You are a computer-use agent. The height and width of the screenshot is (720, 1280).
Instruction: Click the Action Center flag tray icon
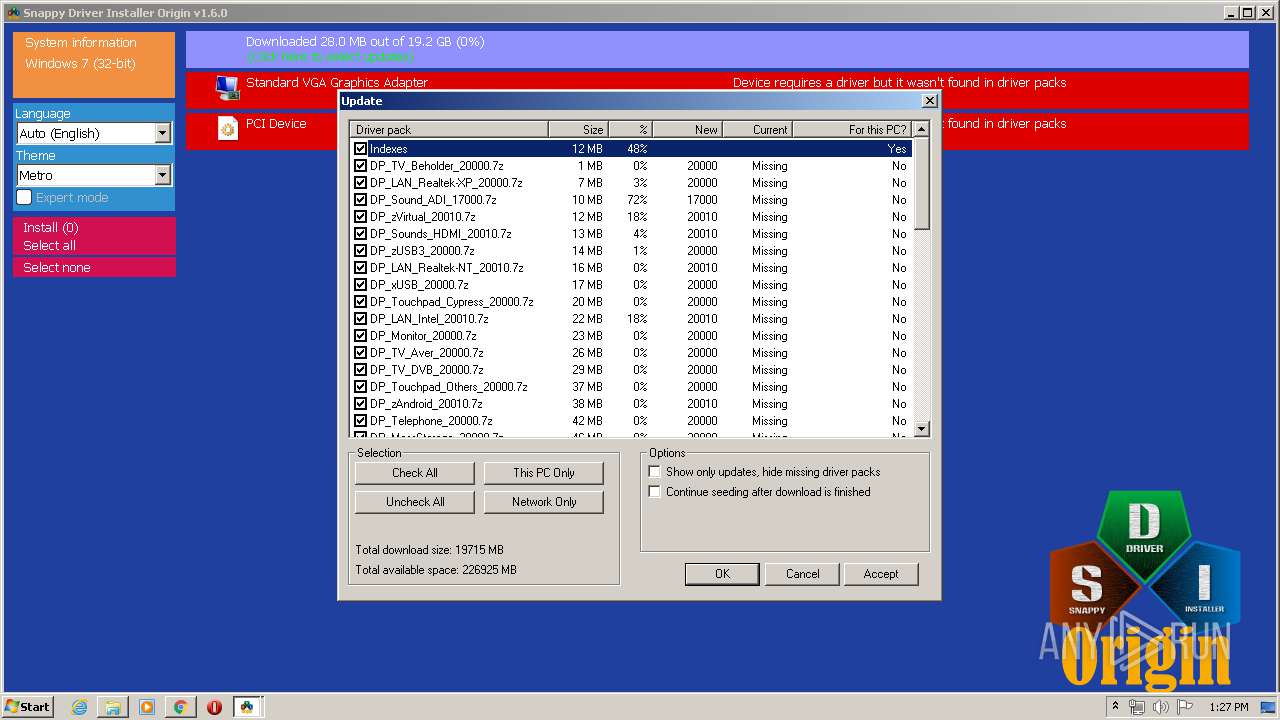coord(1185,707)
